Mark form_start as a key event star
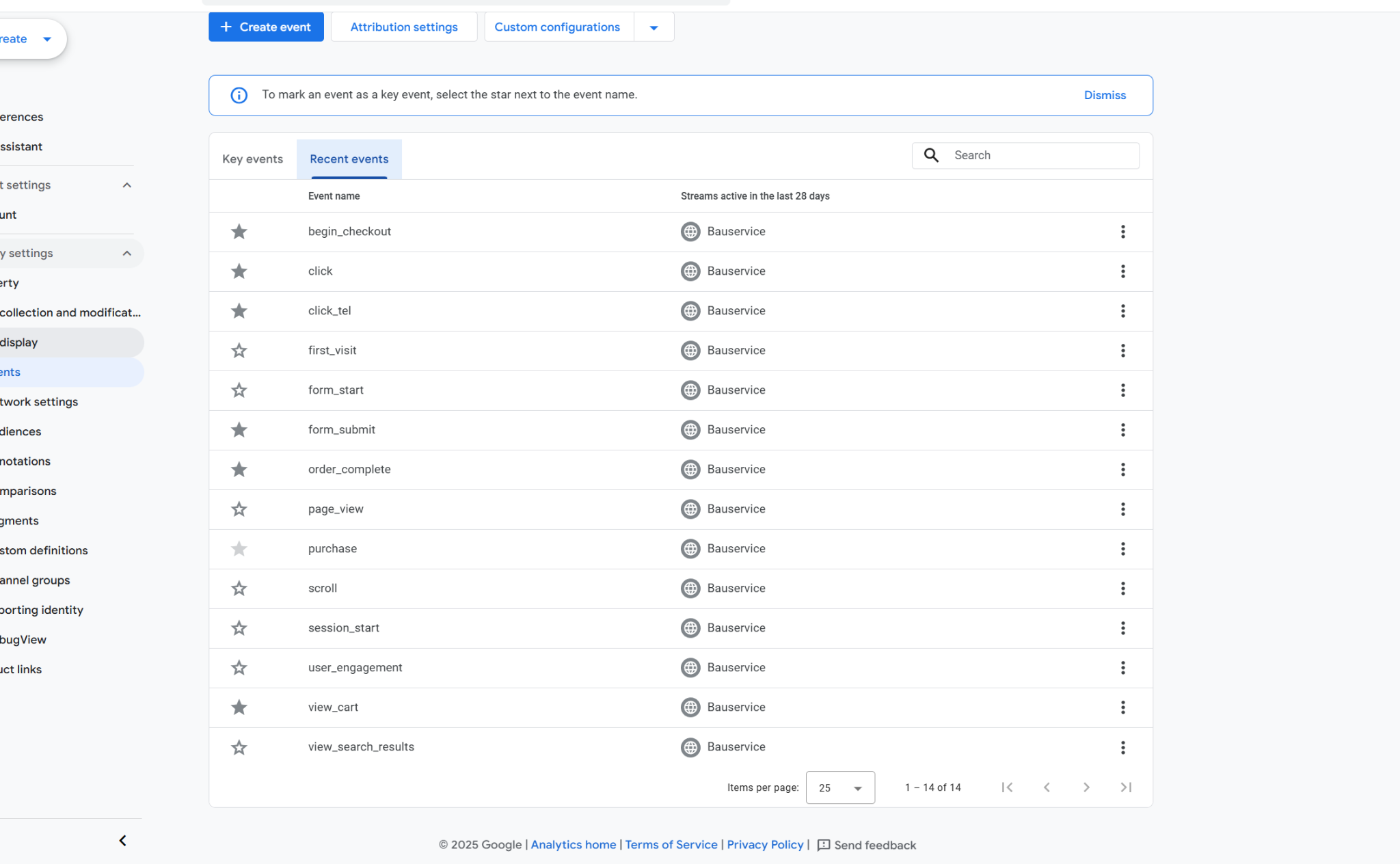1400x864 pixels. 239,390
